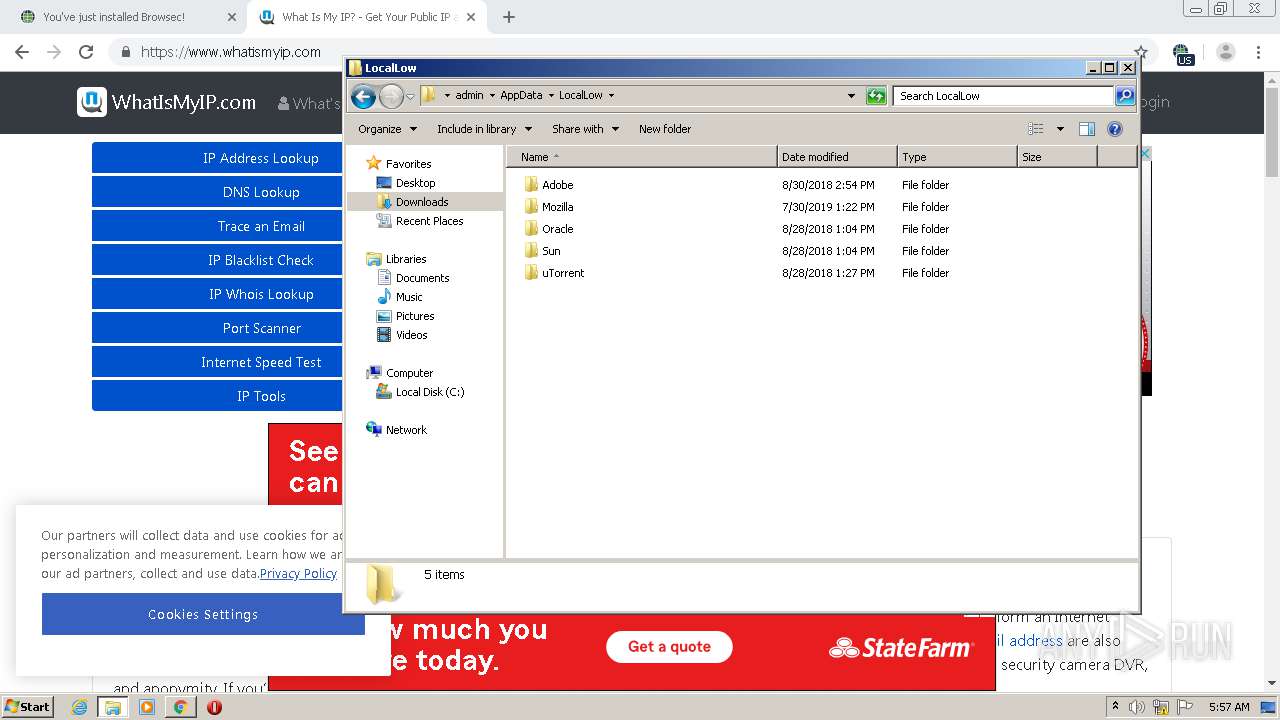The height and width of the screenshot is (720, 1280).
Task: Open the Port Scanner tool
Action: click(217, 328)
